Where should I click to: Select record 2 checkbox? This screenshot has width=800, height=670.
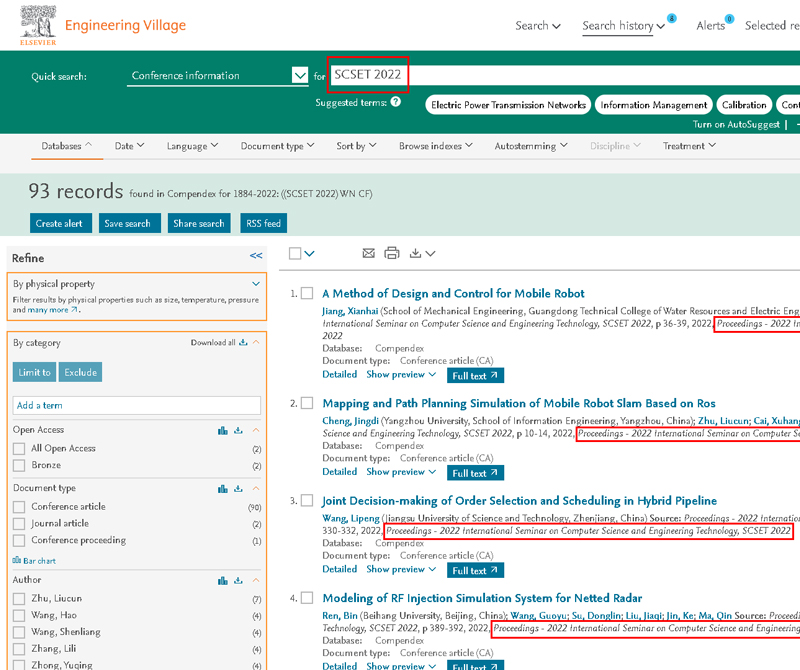[x=307, y=403]
